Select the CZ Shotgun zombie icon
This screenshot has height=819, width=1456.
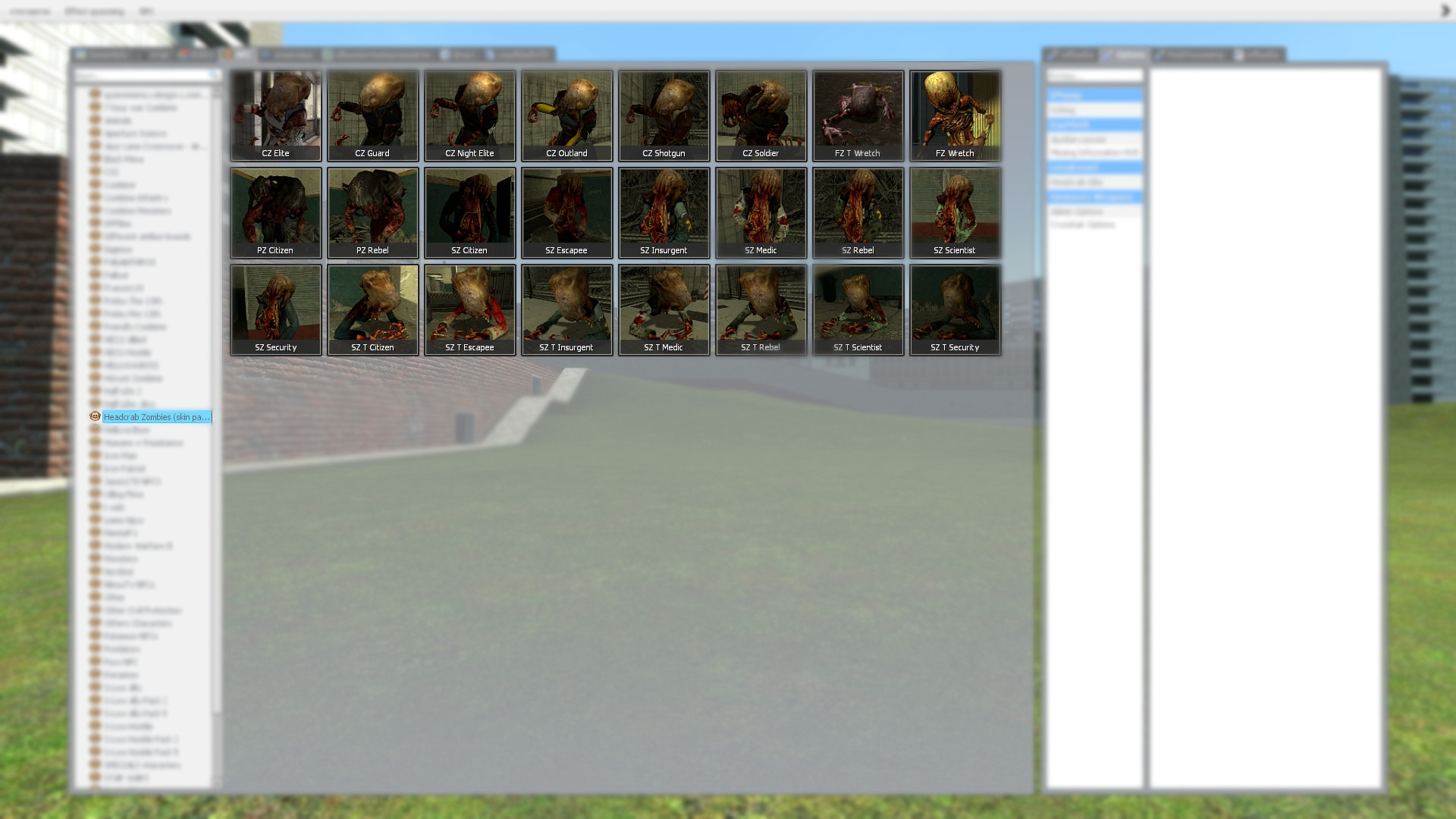click(x=664, y=114)
